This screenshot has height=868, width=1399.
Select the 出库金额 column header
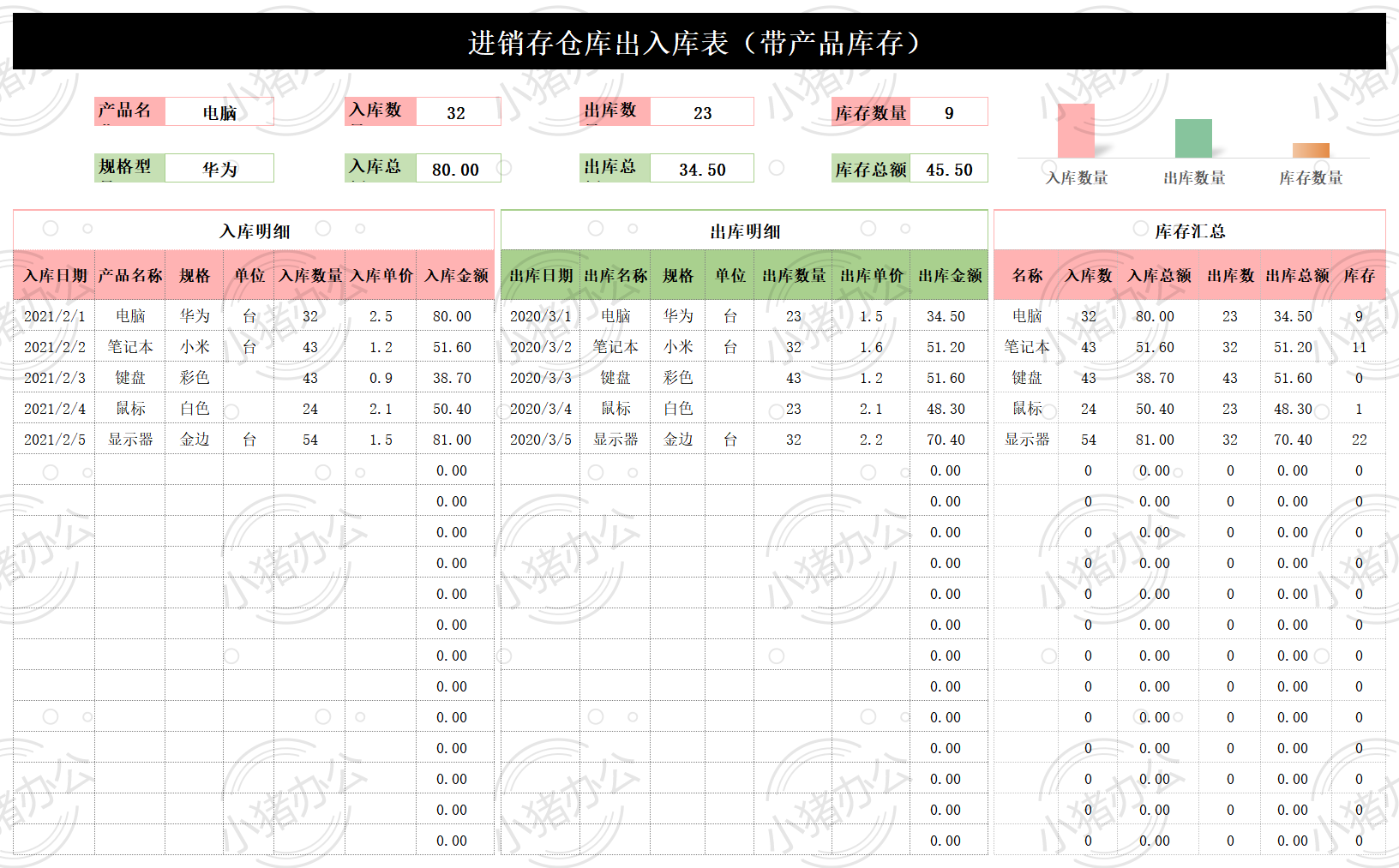949,275
